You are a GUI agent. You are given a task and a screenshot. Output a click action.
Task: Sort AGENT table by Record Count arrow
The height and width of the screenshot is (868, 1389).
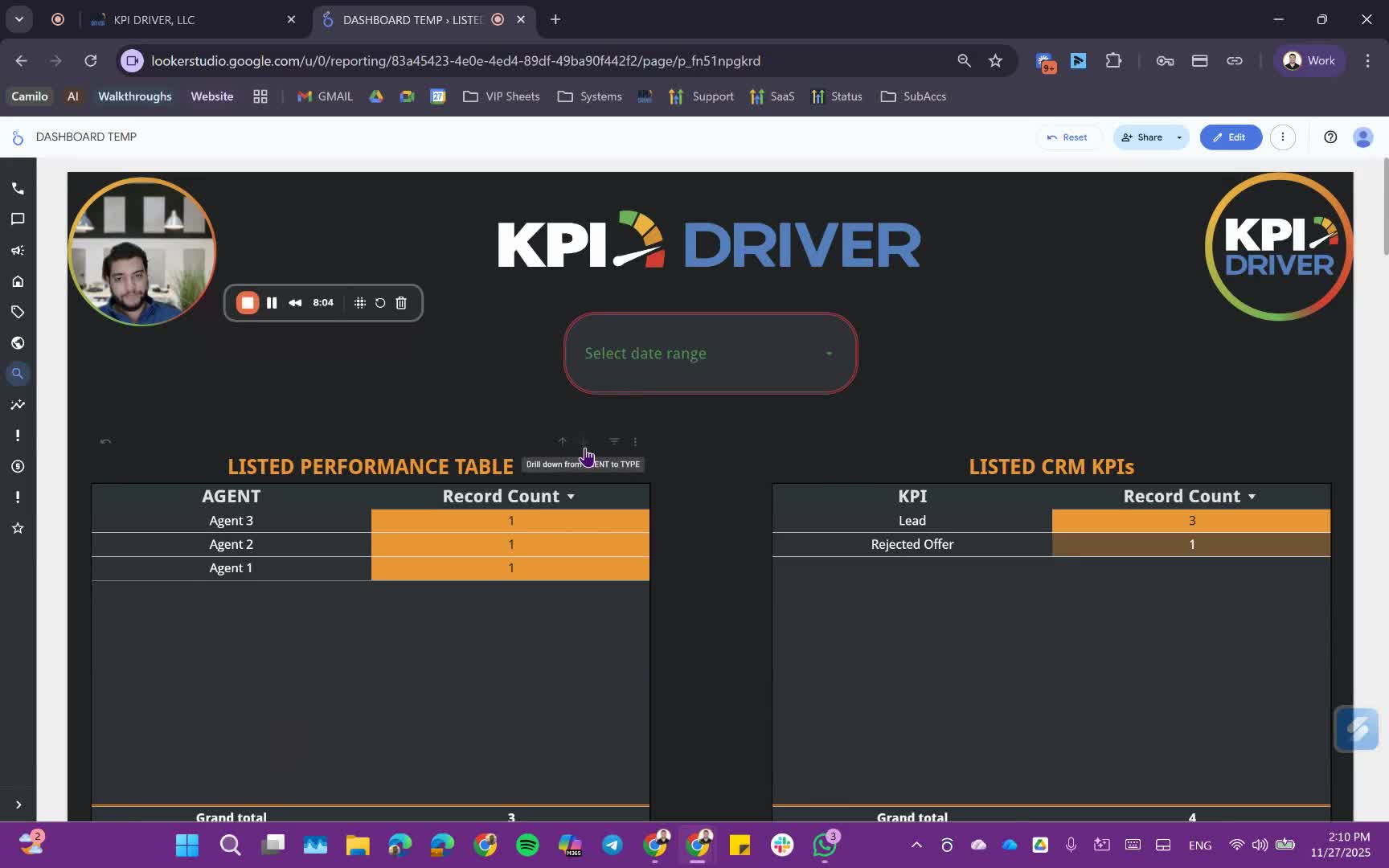pyautogui.click(x=571, y=497)
